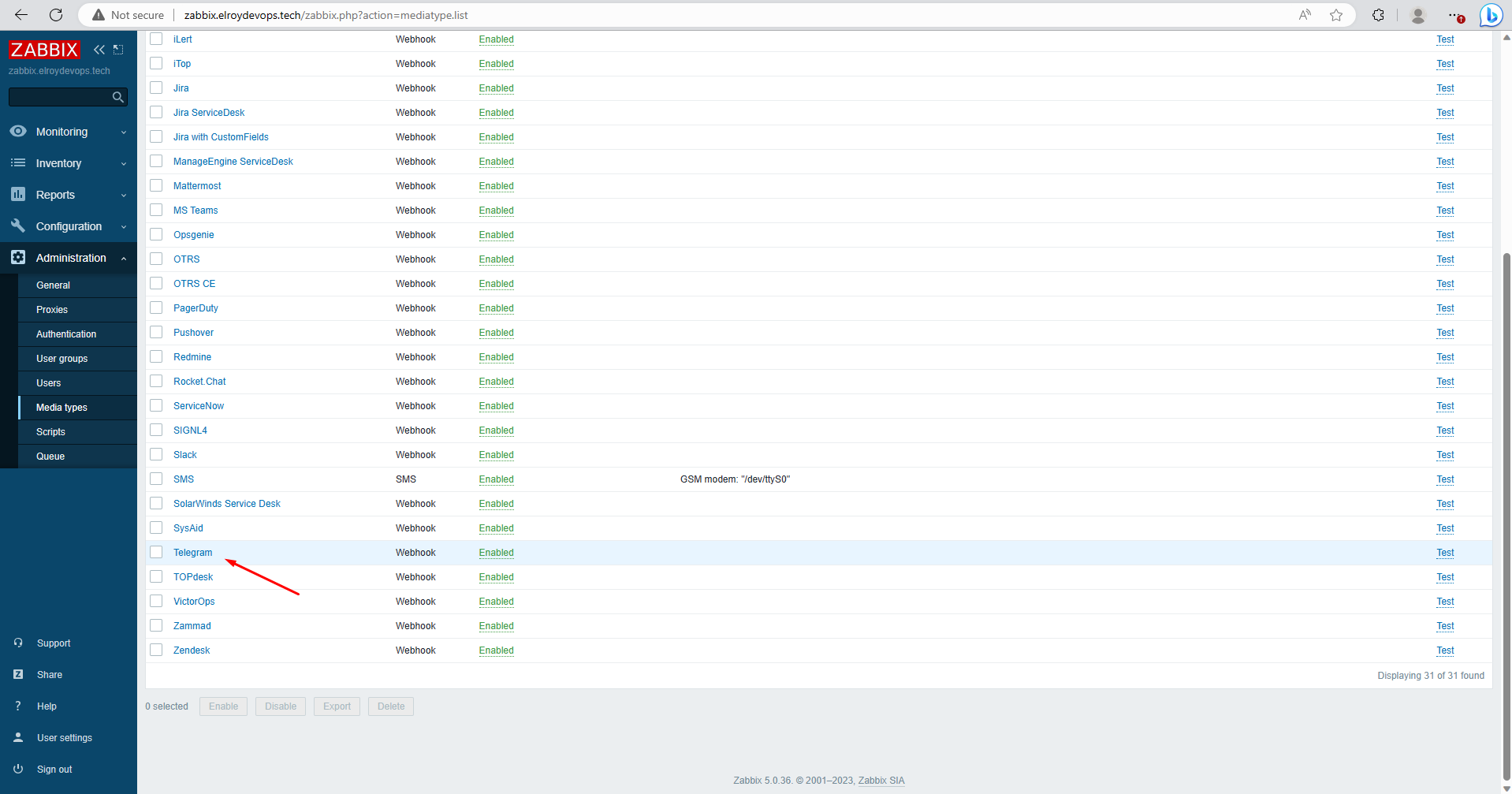Screen dimensions: 1512x794
Task: Open the Users submenu item
Action: pos(77,383)
